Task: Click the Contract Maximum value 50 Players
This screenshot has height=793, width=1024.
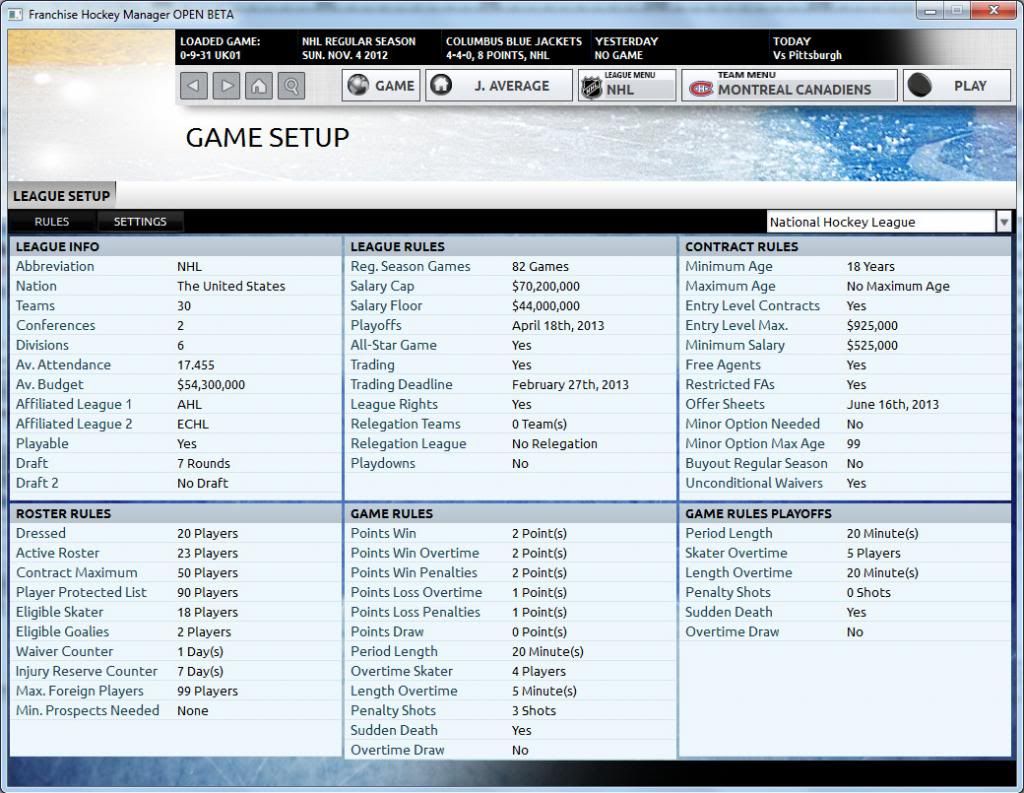Action: tap(208, 573)
